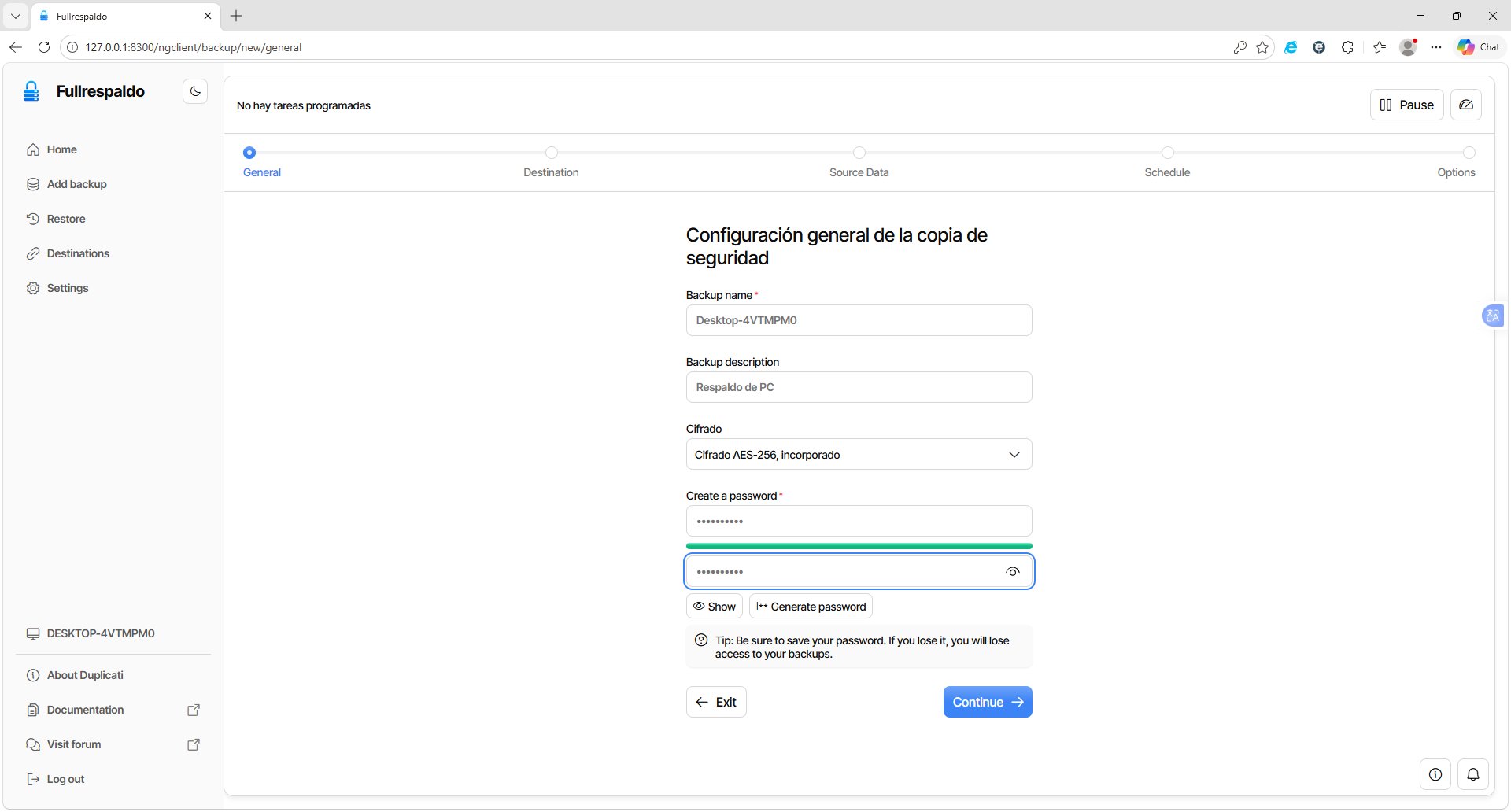Click the Show password button
1511x812 pixels.
tap(714, 606)
